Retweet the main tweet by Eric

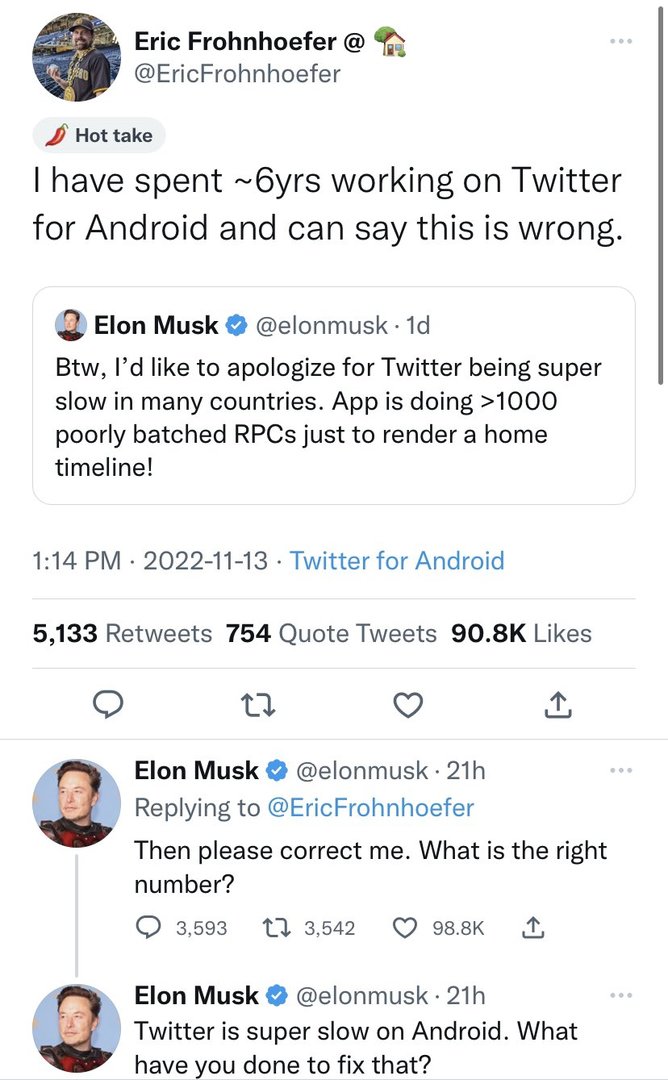point(258,706)
